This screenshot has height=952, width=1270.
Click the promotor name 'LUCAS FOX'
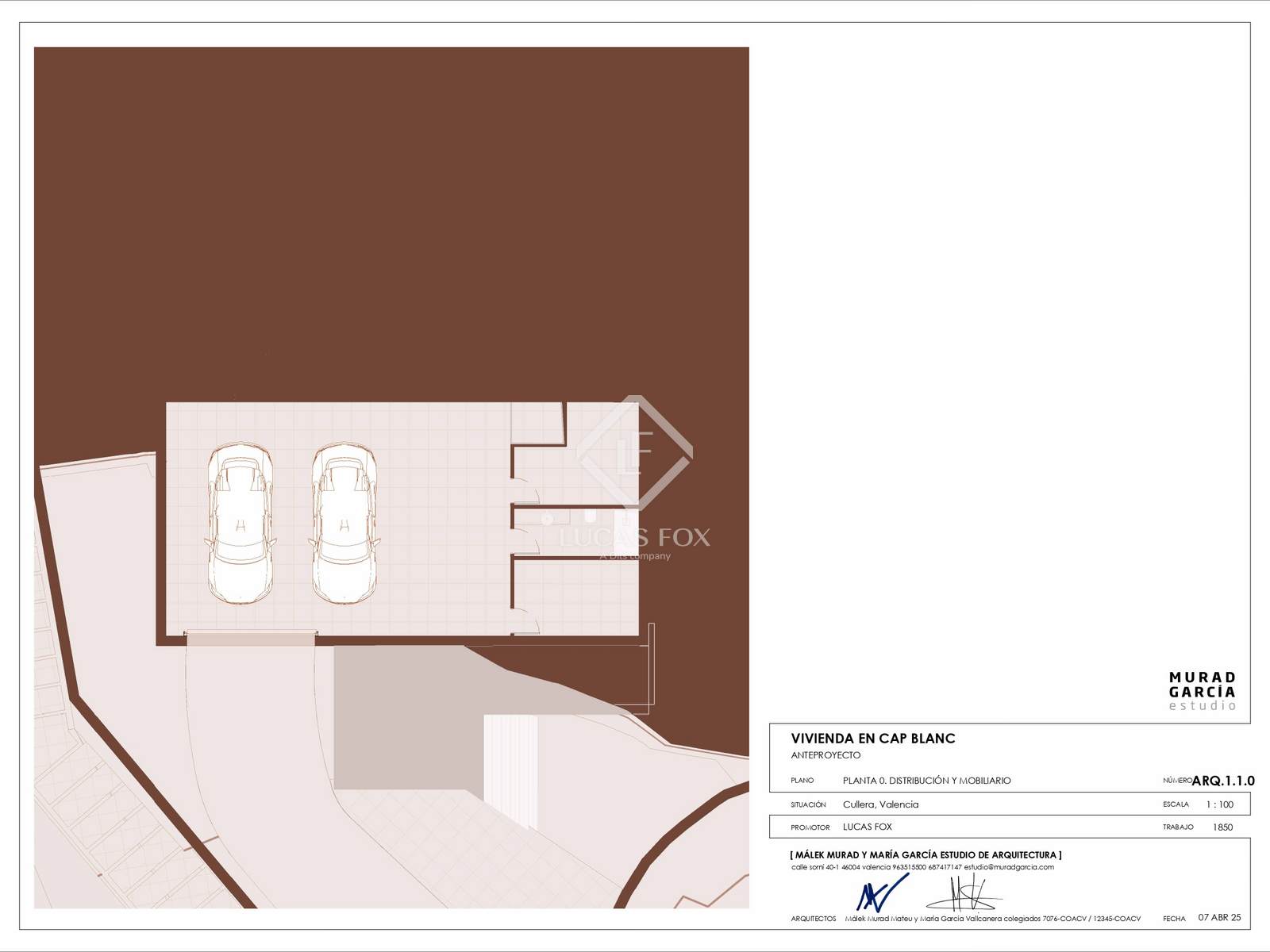click(868, 827)
